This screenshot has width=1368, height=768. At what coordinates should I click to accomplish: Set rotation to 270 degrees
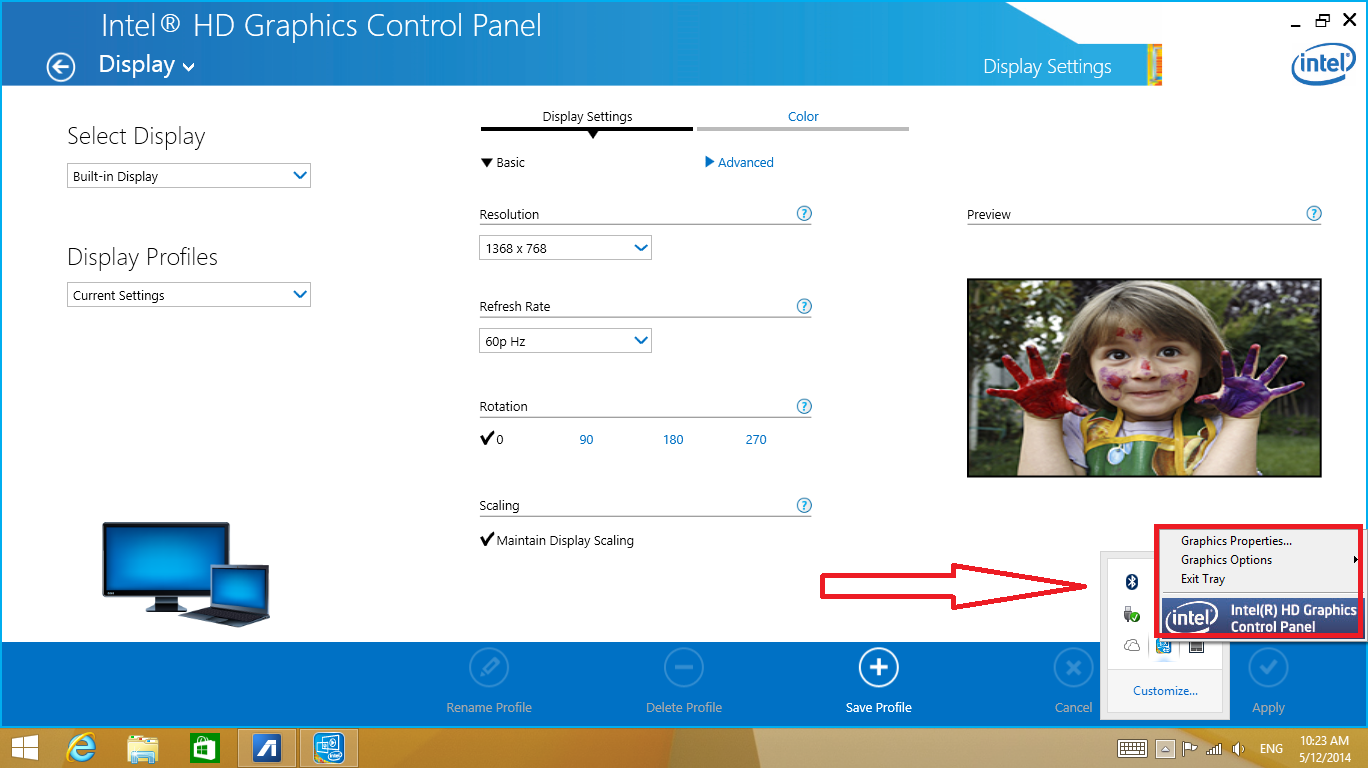[x=756, y=439]
